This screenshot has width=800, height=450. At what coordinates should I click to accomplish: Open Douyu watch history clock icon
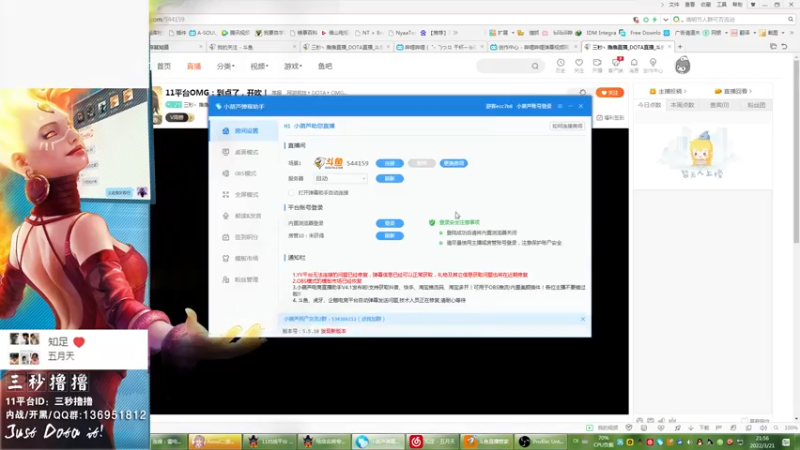[x=560, y=65]
